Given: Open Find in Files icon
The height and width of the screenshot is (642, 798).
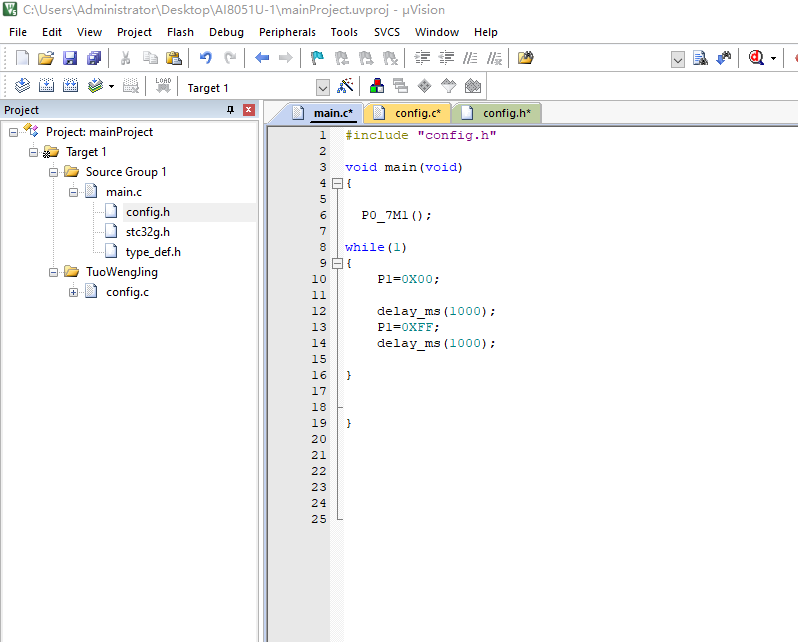Looking at the screenshot, I should 526,58.
